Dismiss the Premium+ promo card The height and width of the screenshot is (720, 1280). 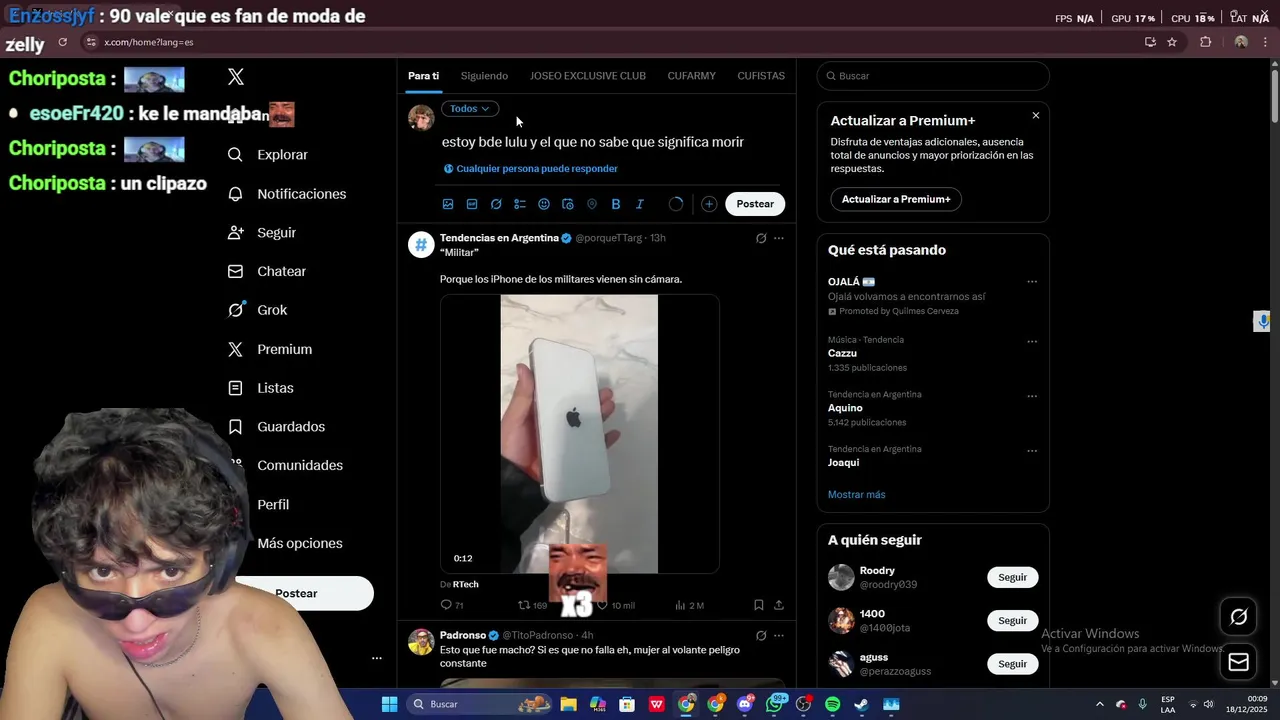(x=1035, y=116)
